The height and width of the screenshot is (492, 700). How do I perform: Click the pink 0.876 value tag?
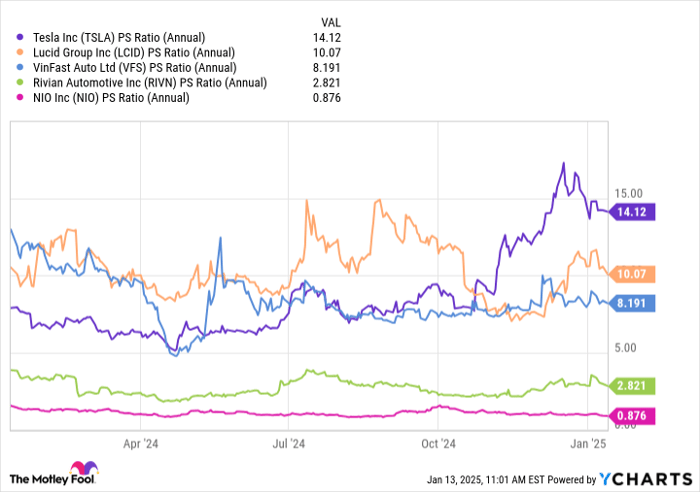pyautogui.click(x=634, y=416)
